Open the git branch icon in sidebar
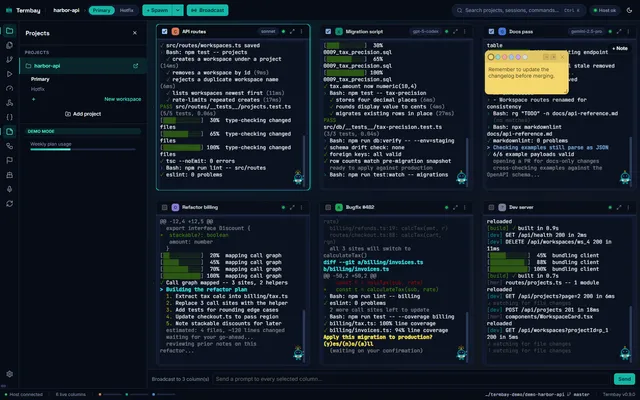 point(9,60)
